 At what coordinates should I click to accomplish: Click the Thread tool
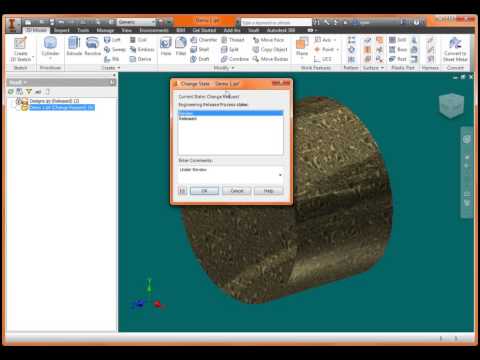click(233, 40)
